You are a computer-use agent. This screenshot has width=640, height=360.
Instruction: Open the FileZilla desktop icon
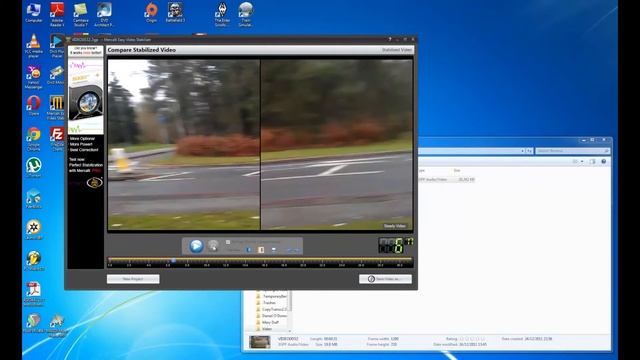(x=57, y=139)
